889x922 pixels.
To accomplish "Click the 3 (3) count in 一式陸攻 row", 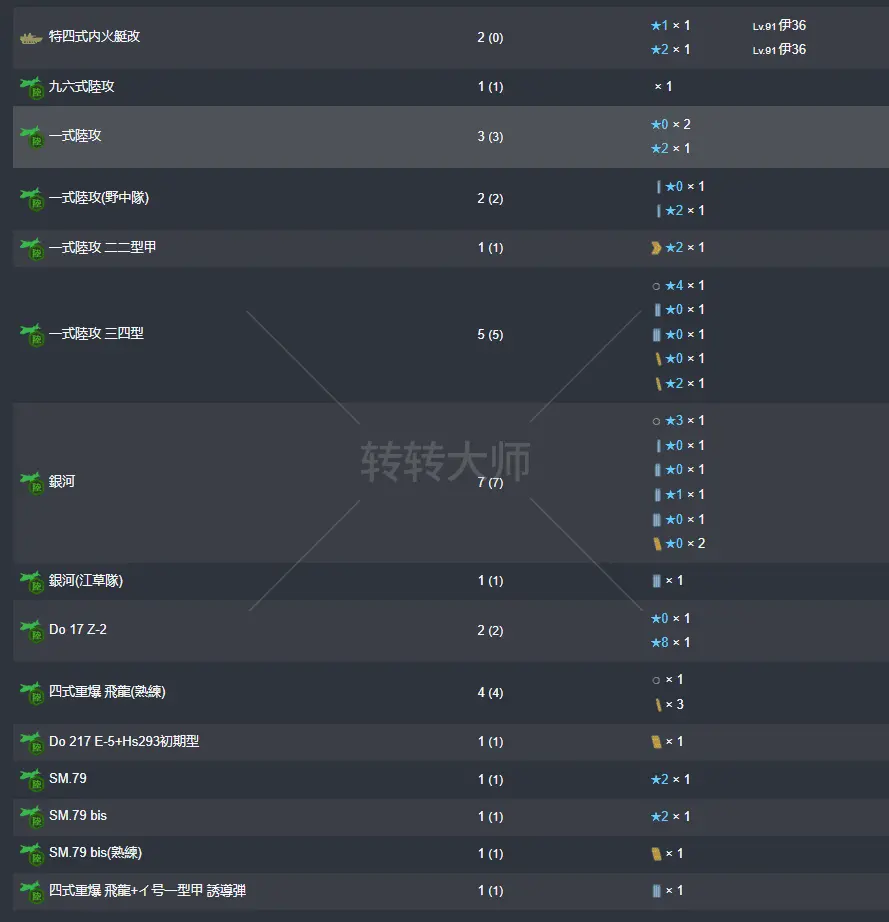I will point(490,137).
